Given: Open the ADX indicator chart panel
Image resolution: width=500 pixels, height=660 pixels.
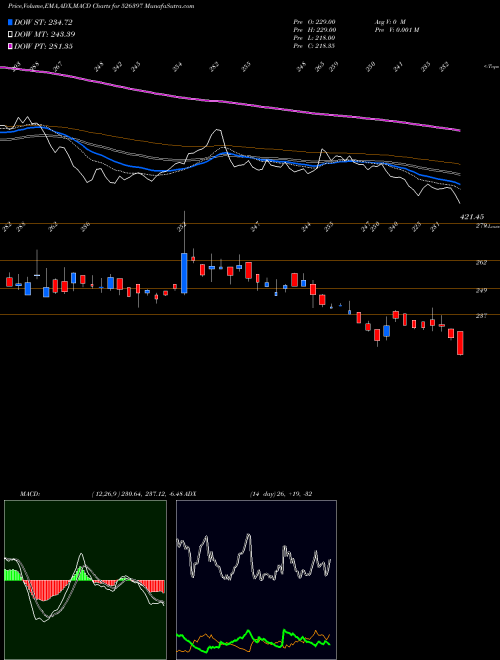Looking at the screenshot, I should 256,580.
